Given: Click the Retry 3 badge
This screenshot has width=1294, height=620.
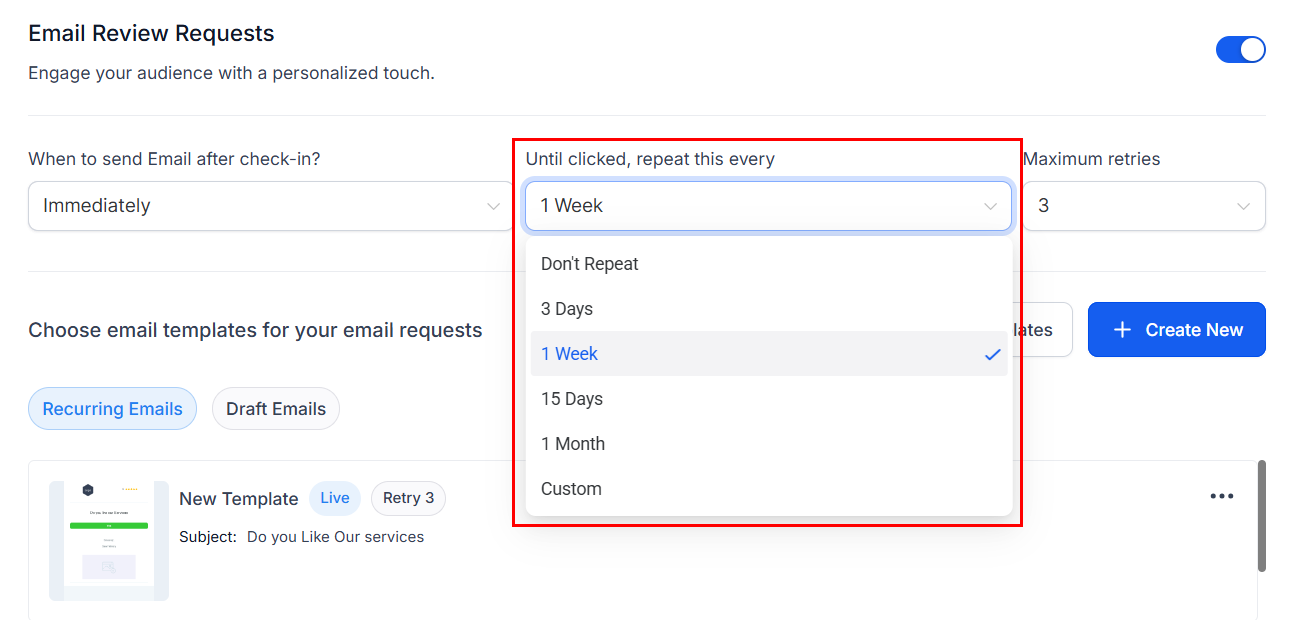Looking at the screenshot, I should click(408, 498).
